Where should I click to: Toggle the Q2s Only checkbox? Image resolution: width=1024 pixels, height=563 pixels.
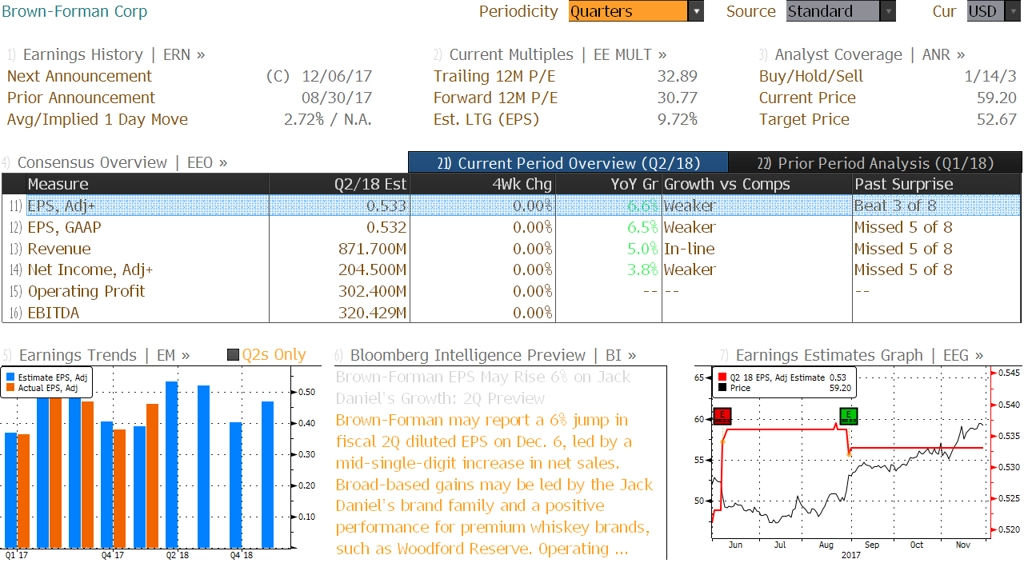[233, 355]
